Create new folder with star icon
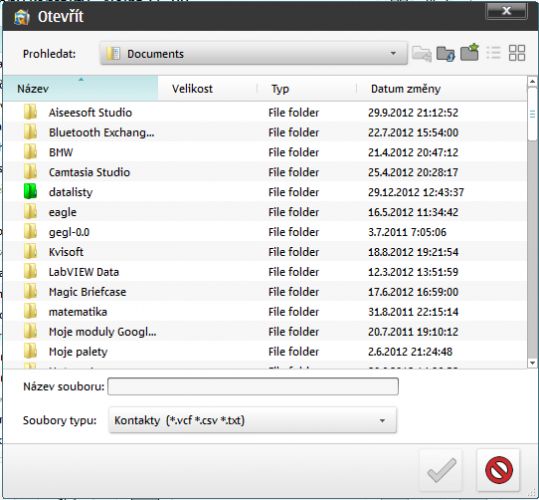This screenshot has width=539, height=500. click(470, 52)
